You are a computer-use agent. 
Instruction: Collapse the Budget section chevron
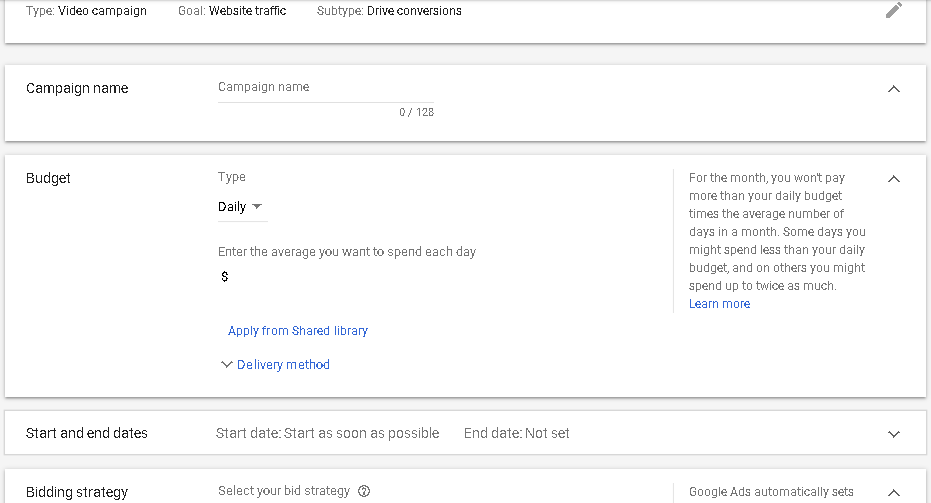click(894, 179)
